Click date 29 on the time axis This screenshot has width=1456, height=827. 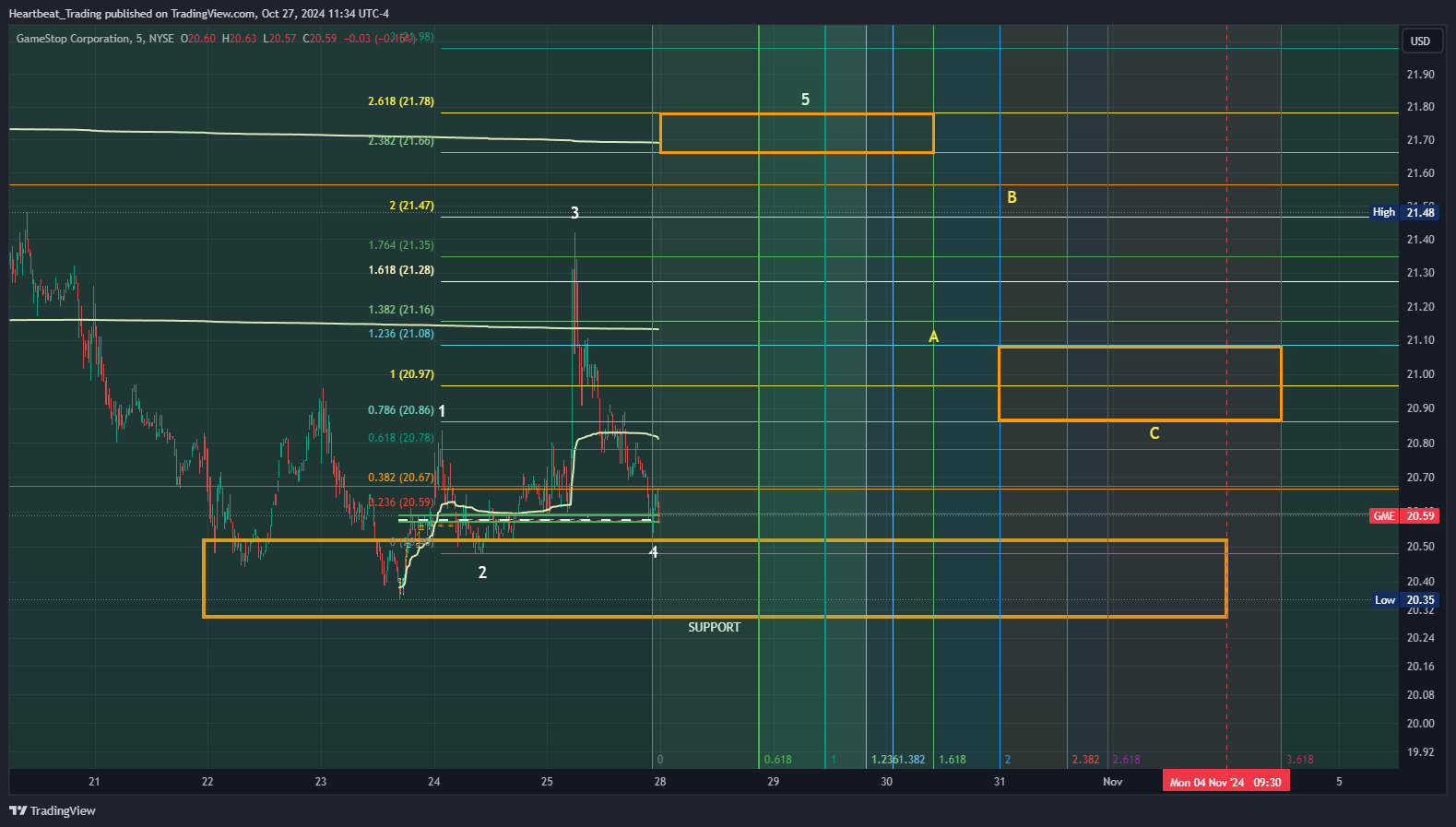tap(773, 782)
